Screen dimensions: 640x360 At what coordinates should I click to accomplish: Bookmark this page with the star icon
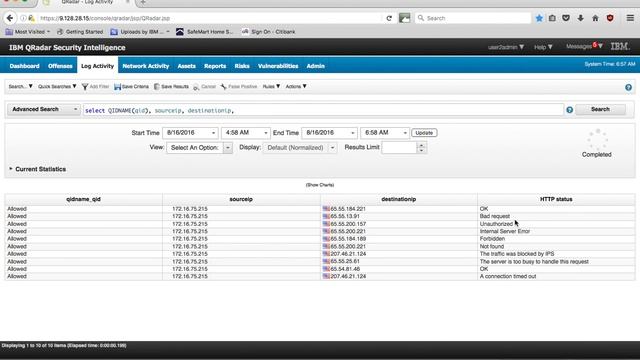coord(539,18)
